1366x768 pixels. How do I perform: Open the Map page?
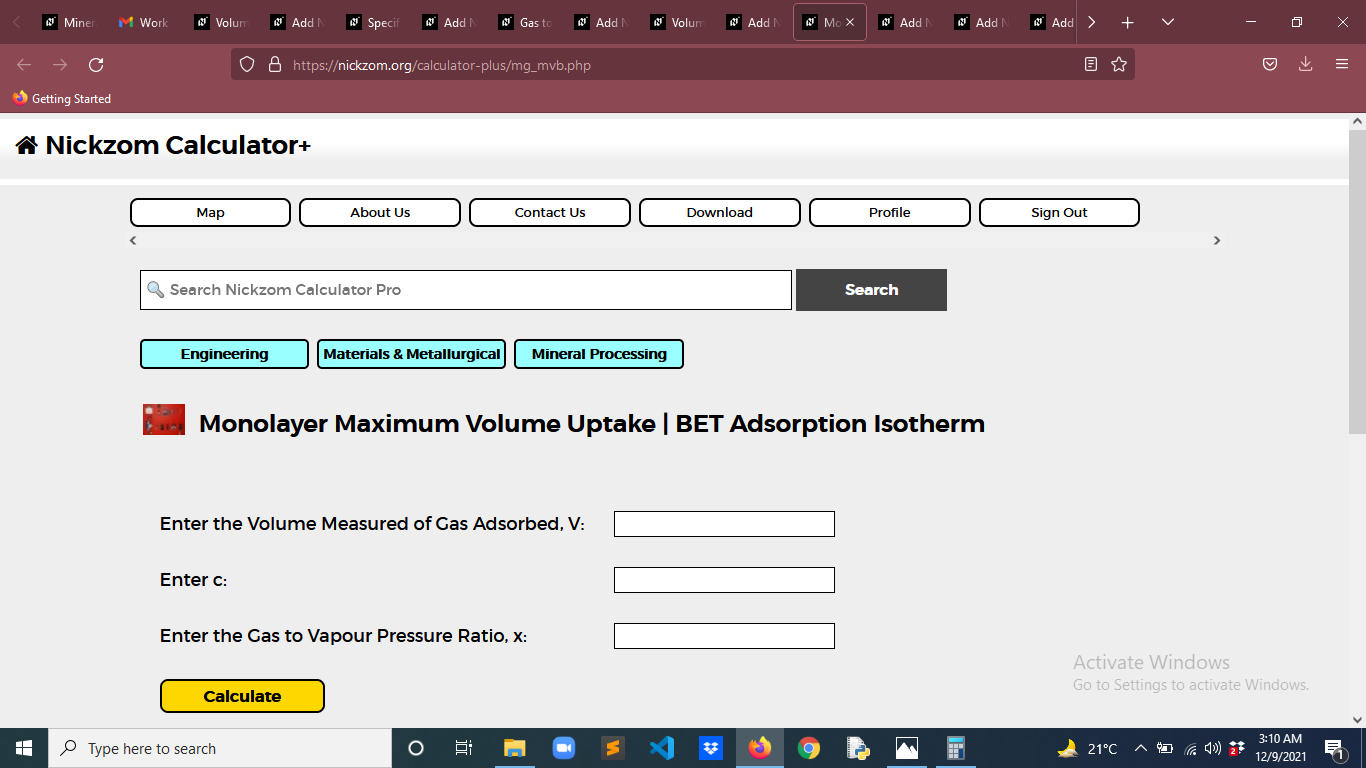tap(210, 213)
